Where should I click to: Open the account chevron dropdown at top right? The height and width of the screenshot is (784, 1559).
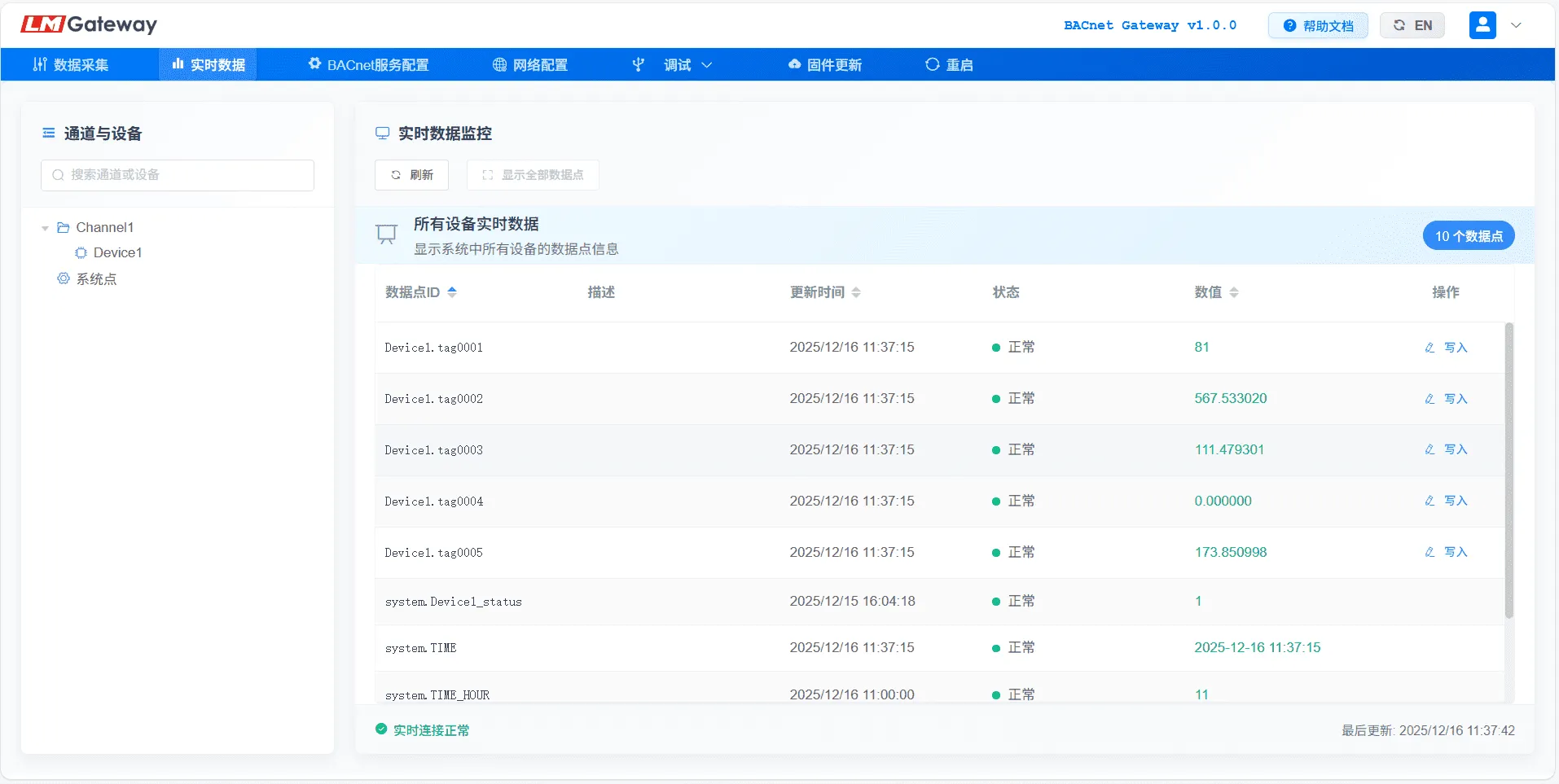coord(1517,25)
